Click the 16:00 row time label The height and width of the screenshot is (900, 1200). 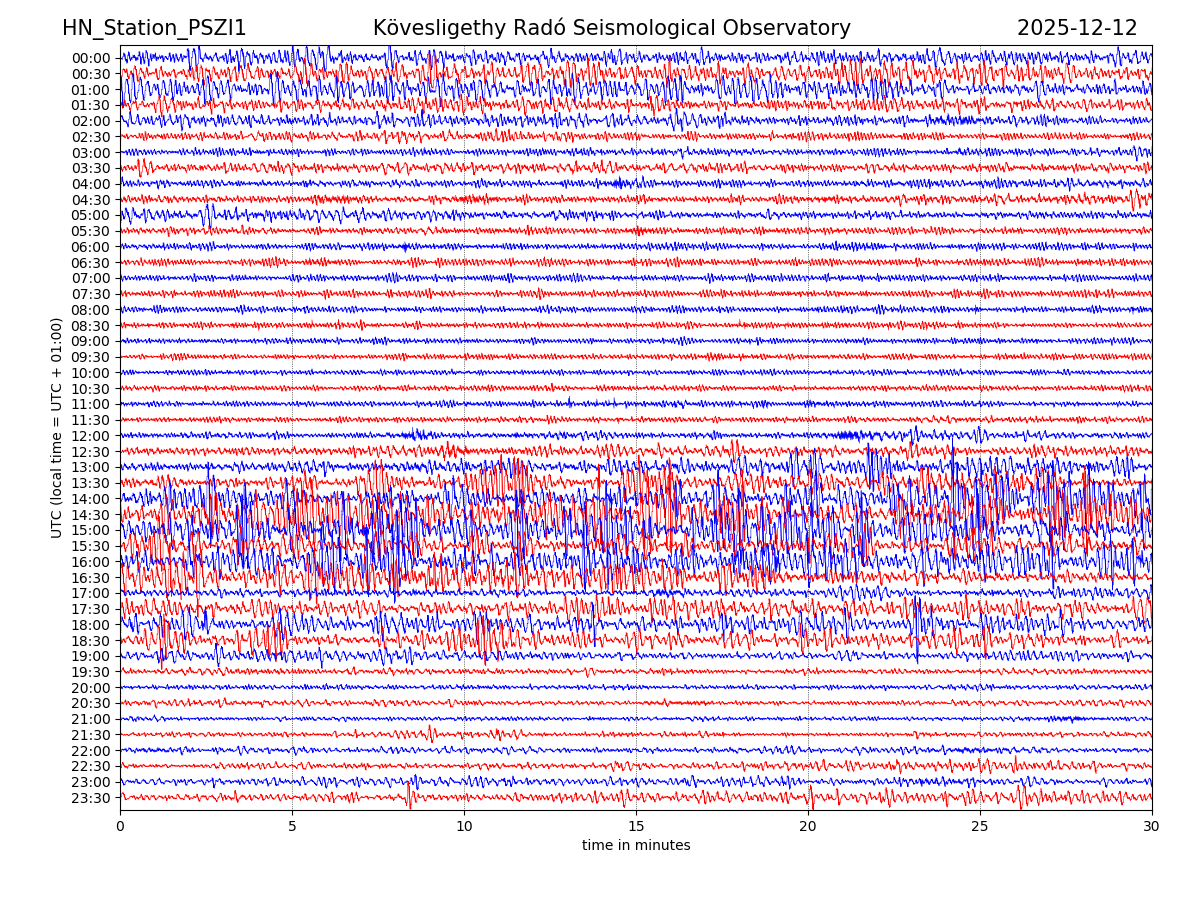pos(90,562)
